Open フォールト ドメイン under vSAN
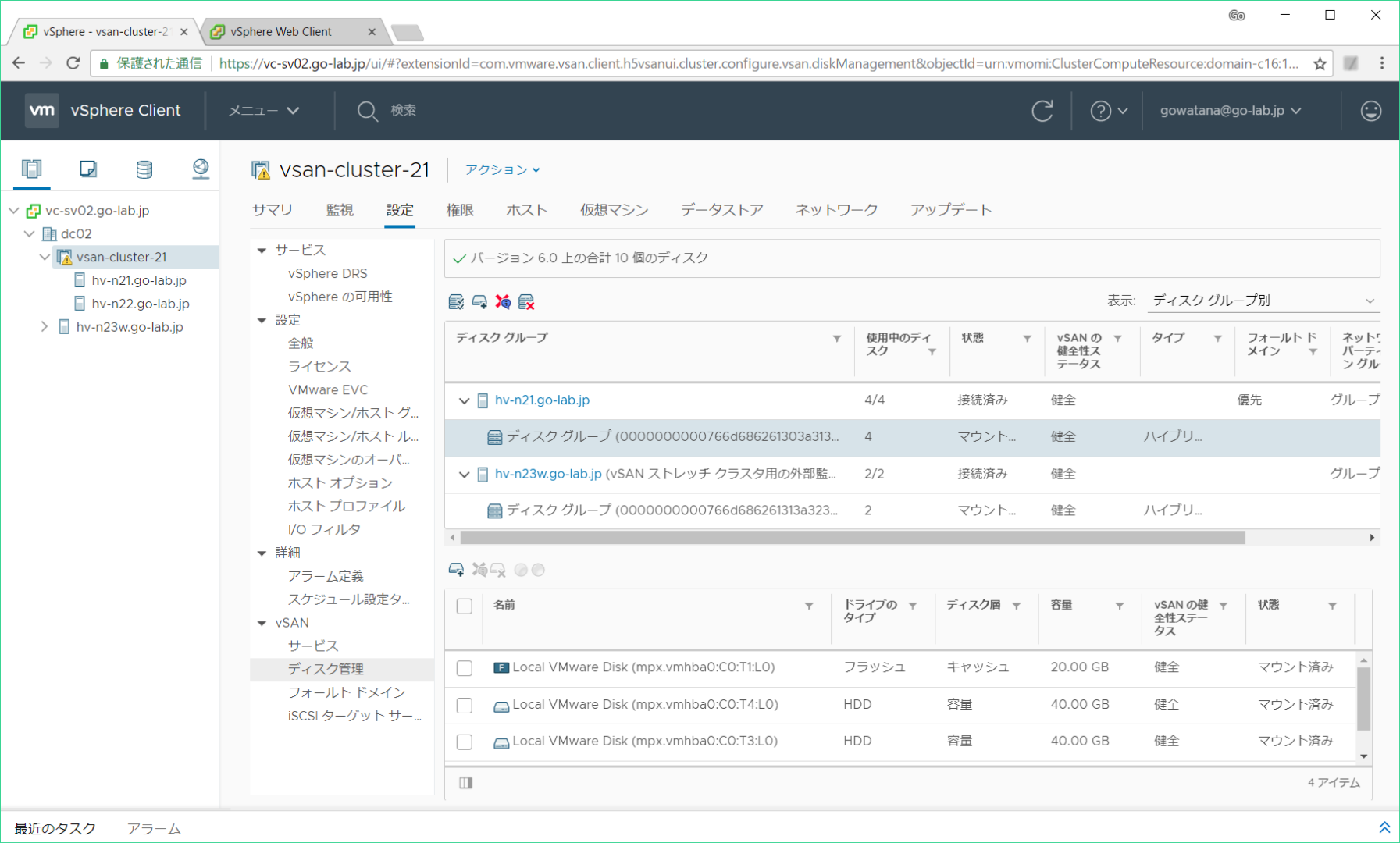The height and width of the screenshot is (843, 1400). [x=347, y=692]
